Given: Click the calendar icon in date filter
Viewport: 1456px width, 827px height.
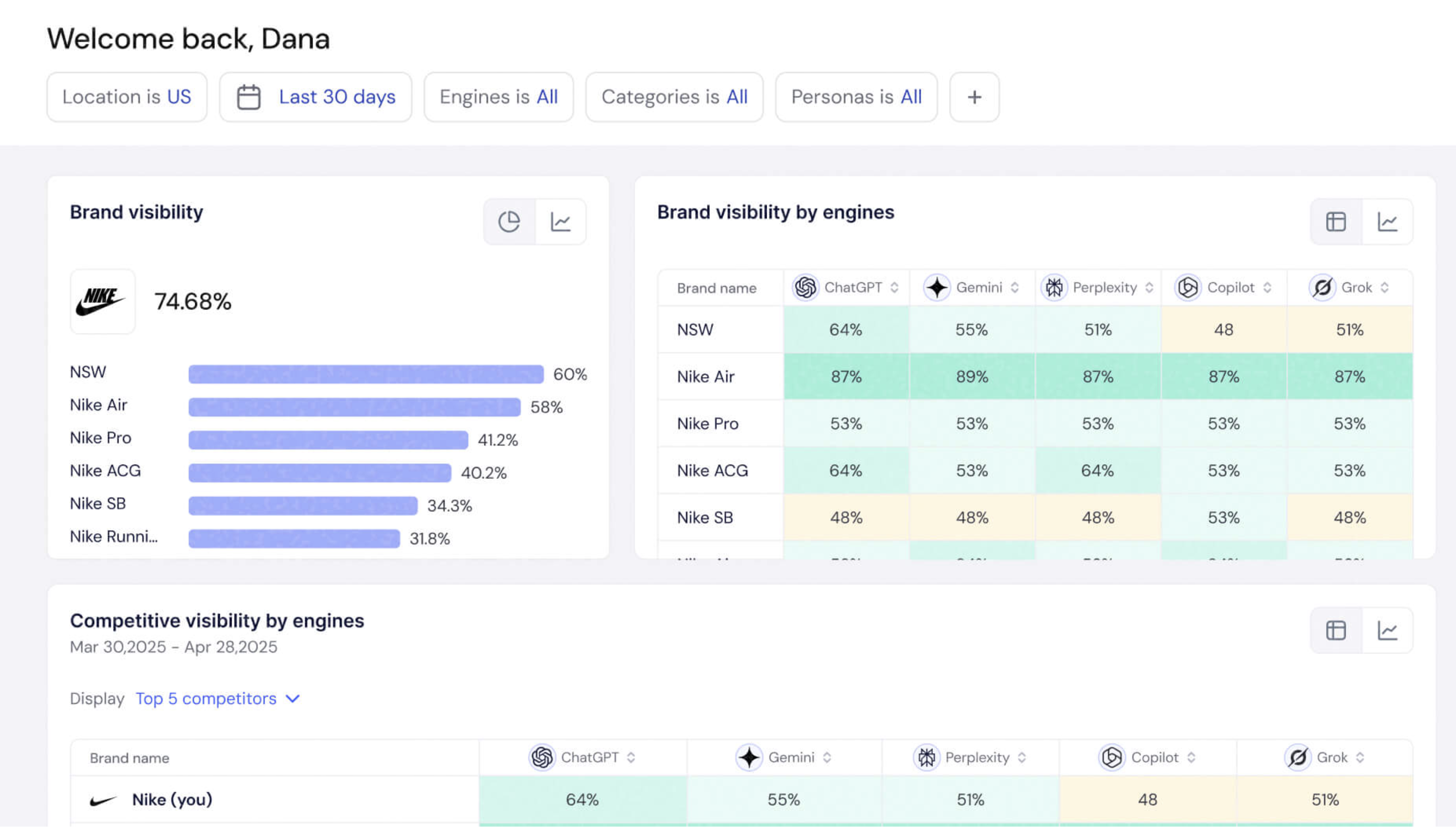Looking at the screenshot, I should [249, 97].
